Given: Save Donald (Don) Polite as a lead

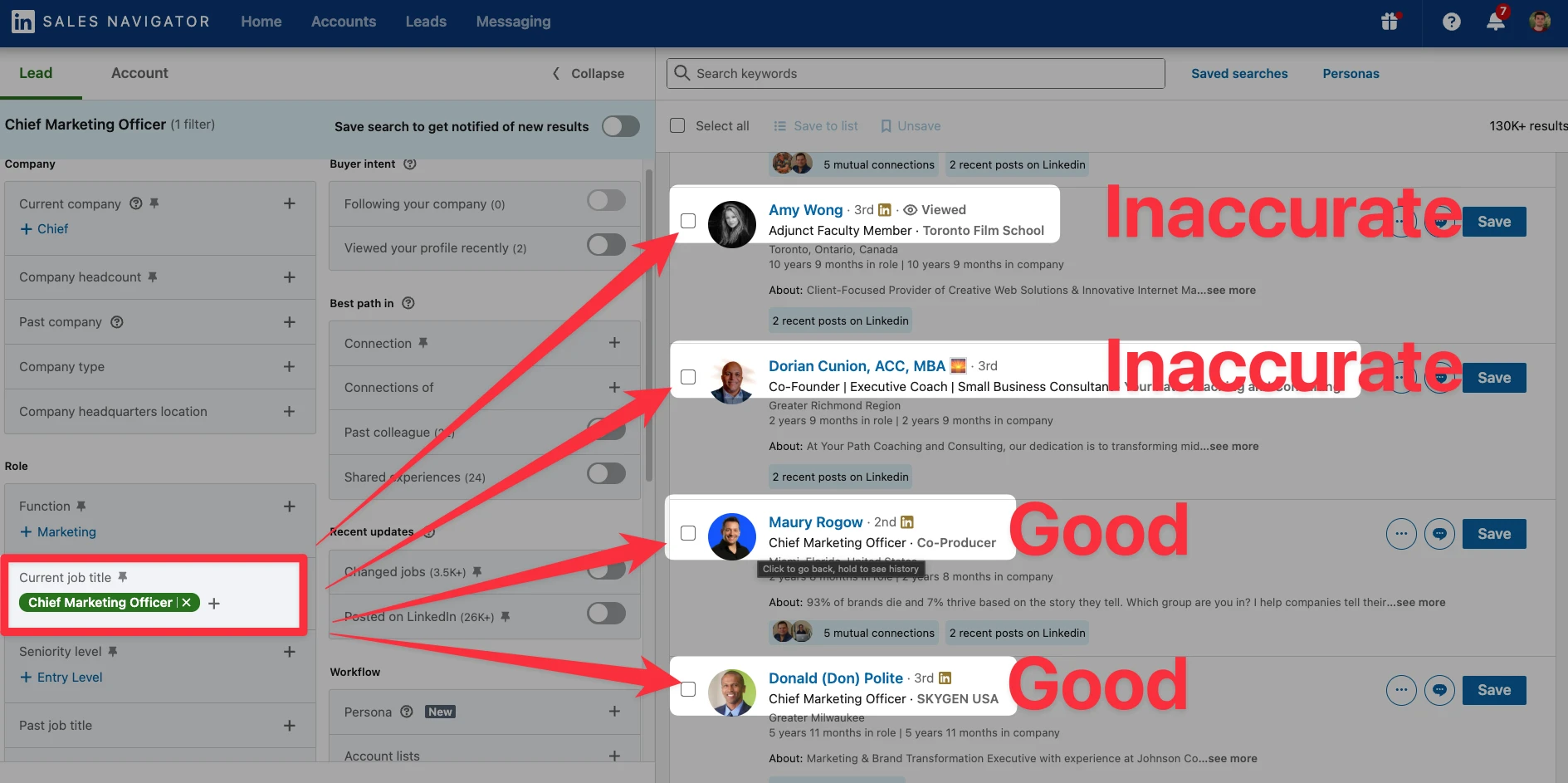Looking at the screenshot, I should point(1494,690).
